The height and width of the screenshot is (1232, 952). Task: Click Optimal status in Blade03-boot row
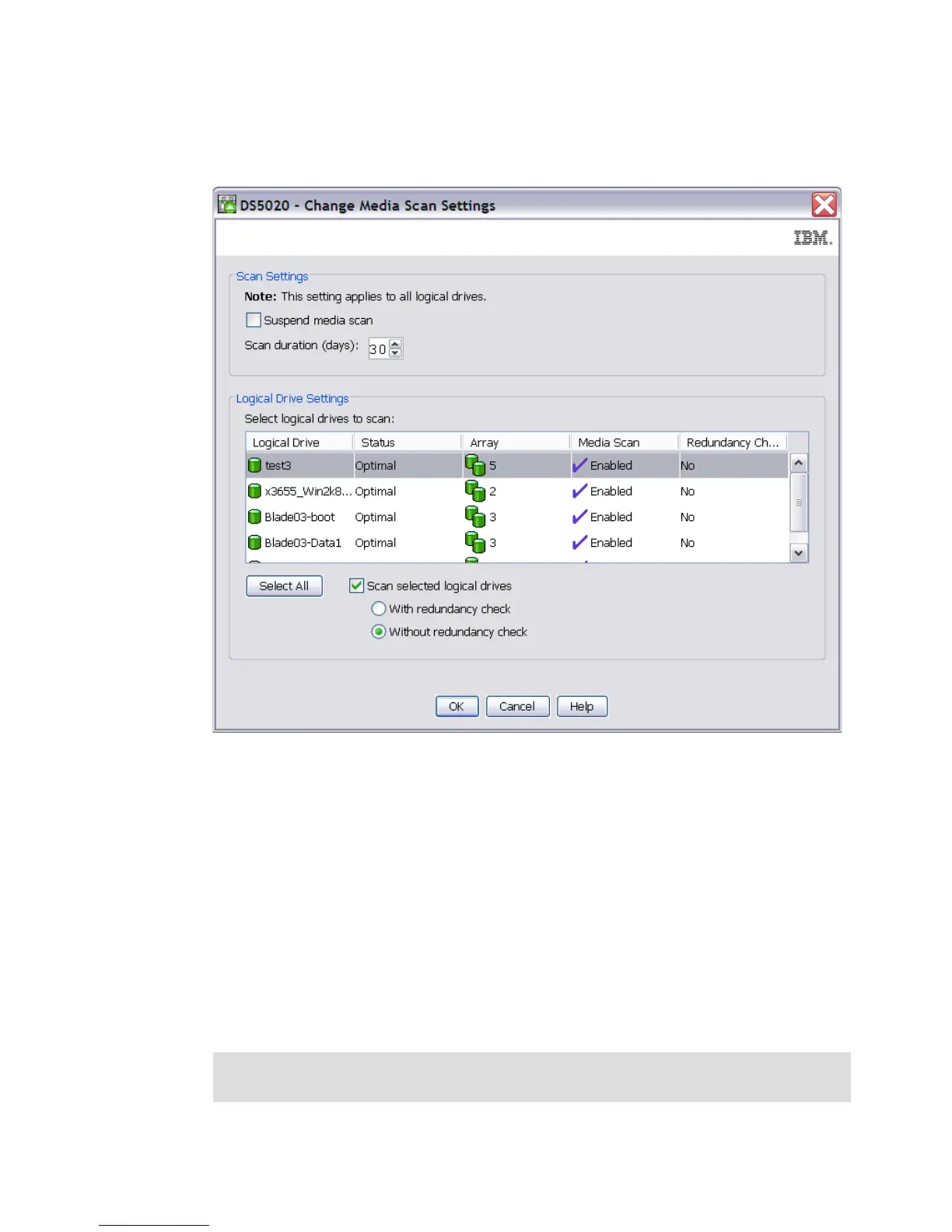(x=376, y=516)
